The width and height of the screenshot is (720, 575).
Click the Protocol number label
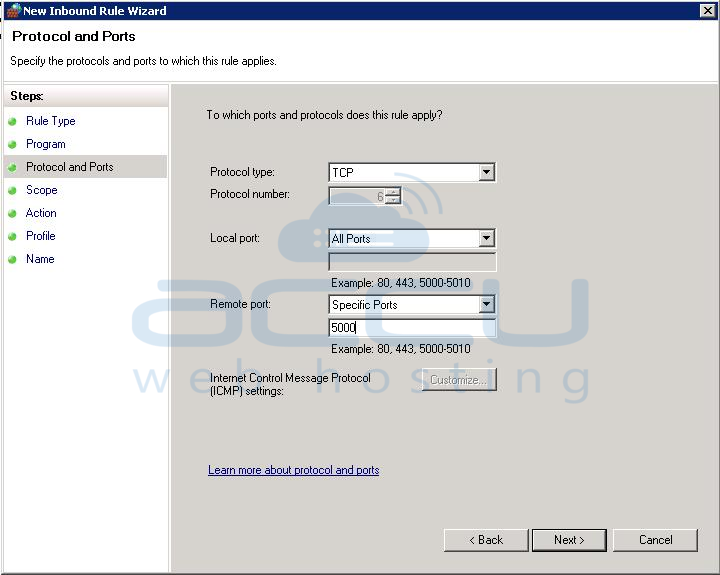(250, 194)
